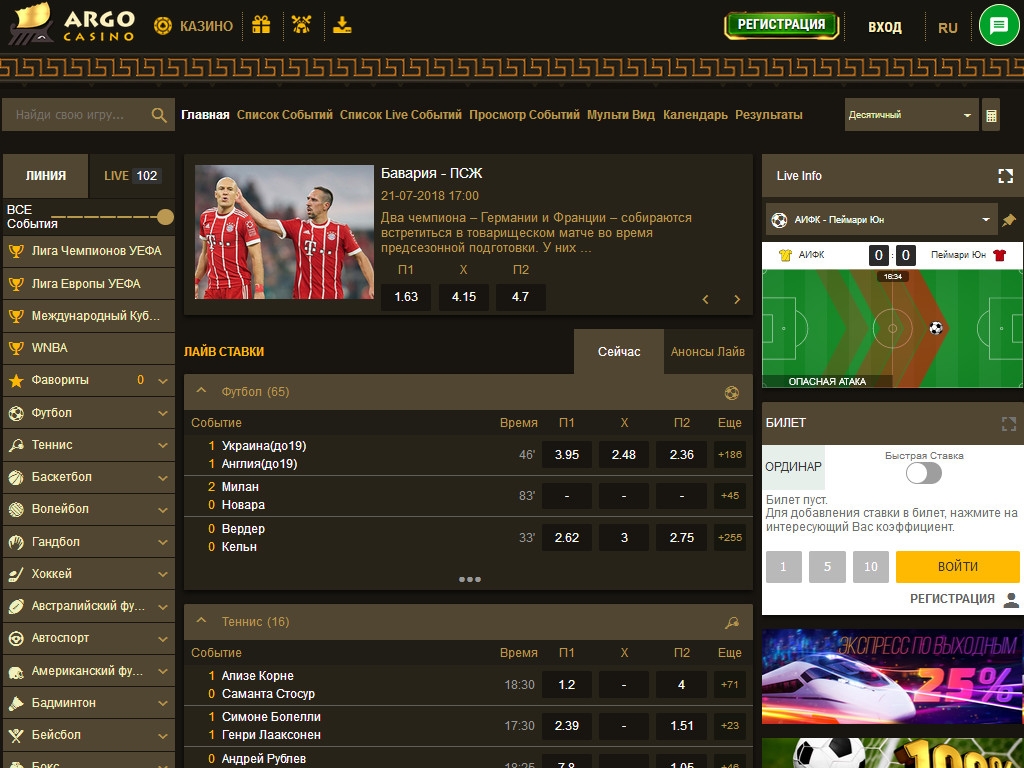Open the green live chat icon
This screenshot has height=768, width=1024.
(x=998, y=26)
